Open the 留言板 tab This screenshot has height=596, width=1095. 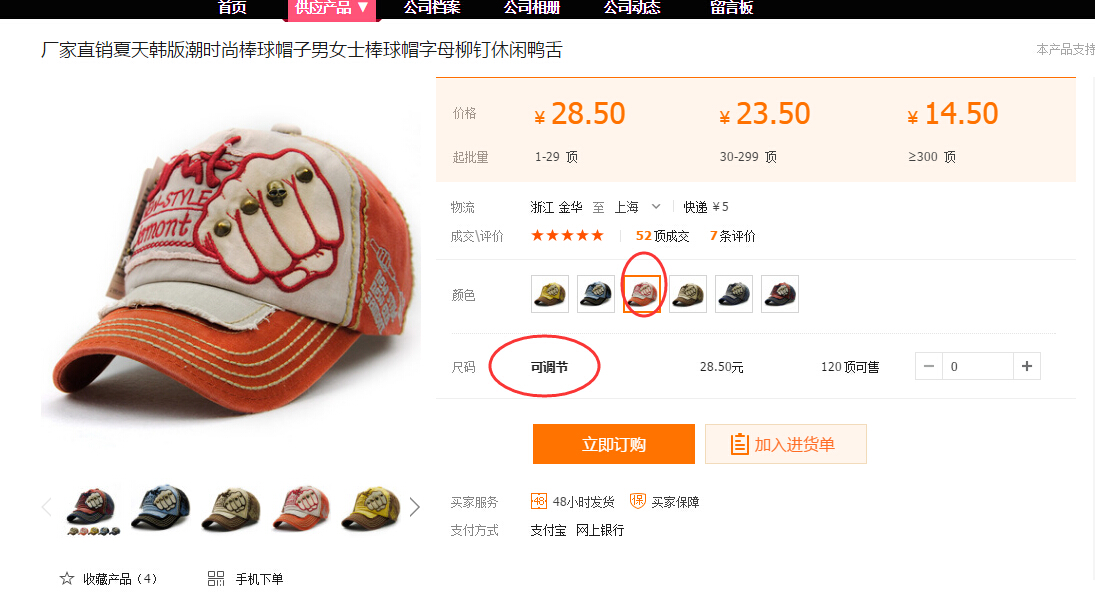tap(731, 8)
